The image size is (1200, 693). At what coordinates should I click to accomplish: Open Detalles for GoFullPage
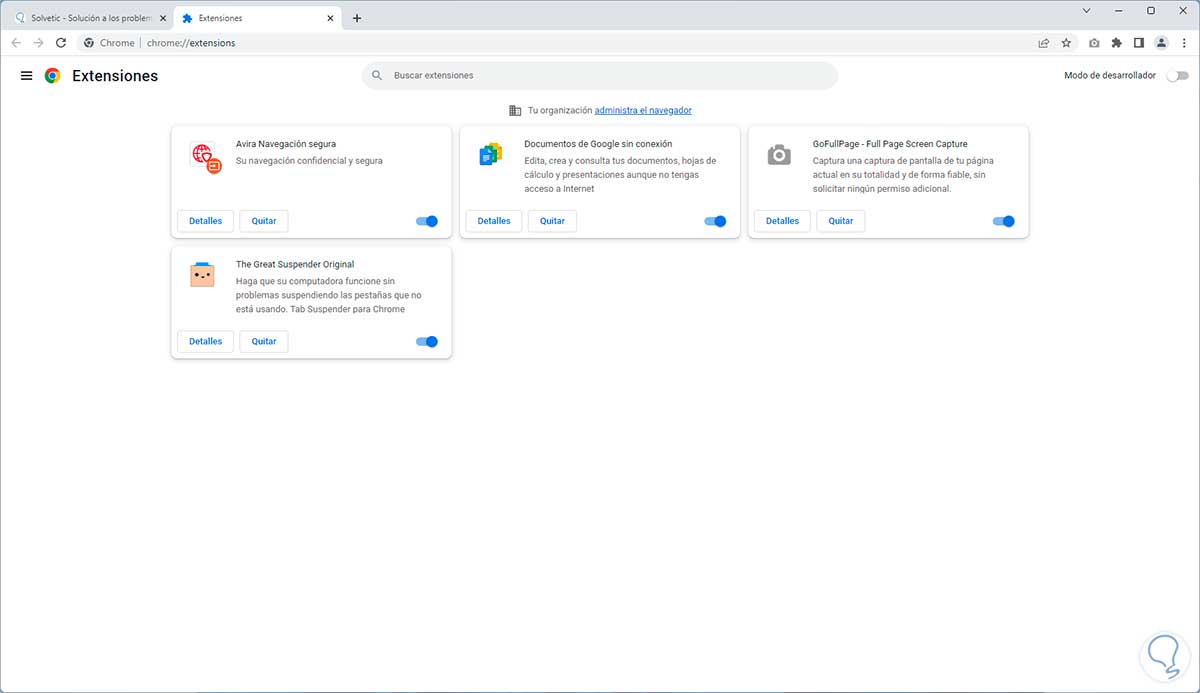[x=782, y=221]
